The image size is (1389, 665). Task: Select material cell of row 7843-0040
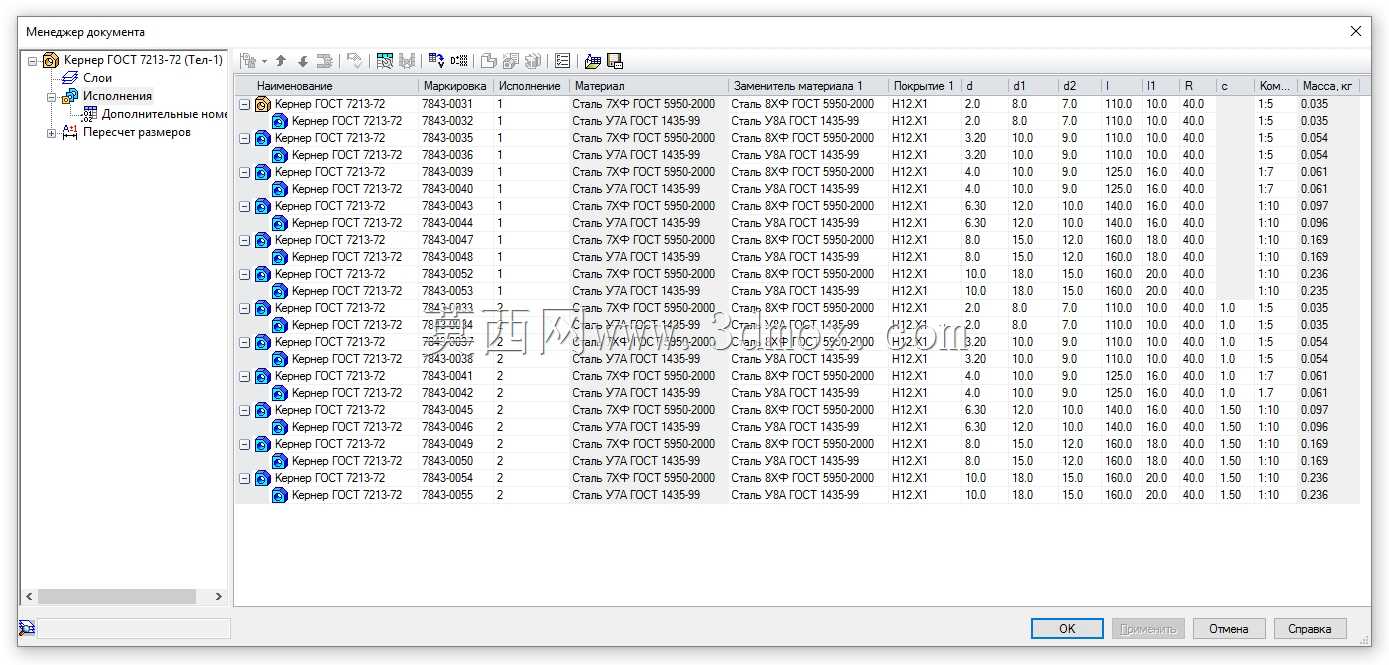(648, 189)
